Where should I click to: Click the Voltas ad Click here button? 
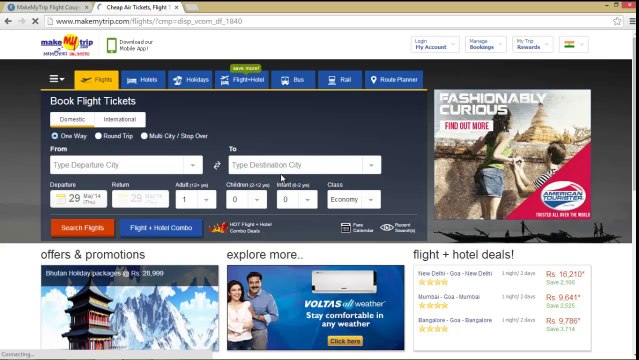pos(345,341)
